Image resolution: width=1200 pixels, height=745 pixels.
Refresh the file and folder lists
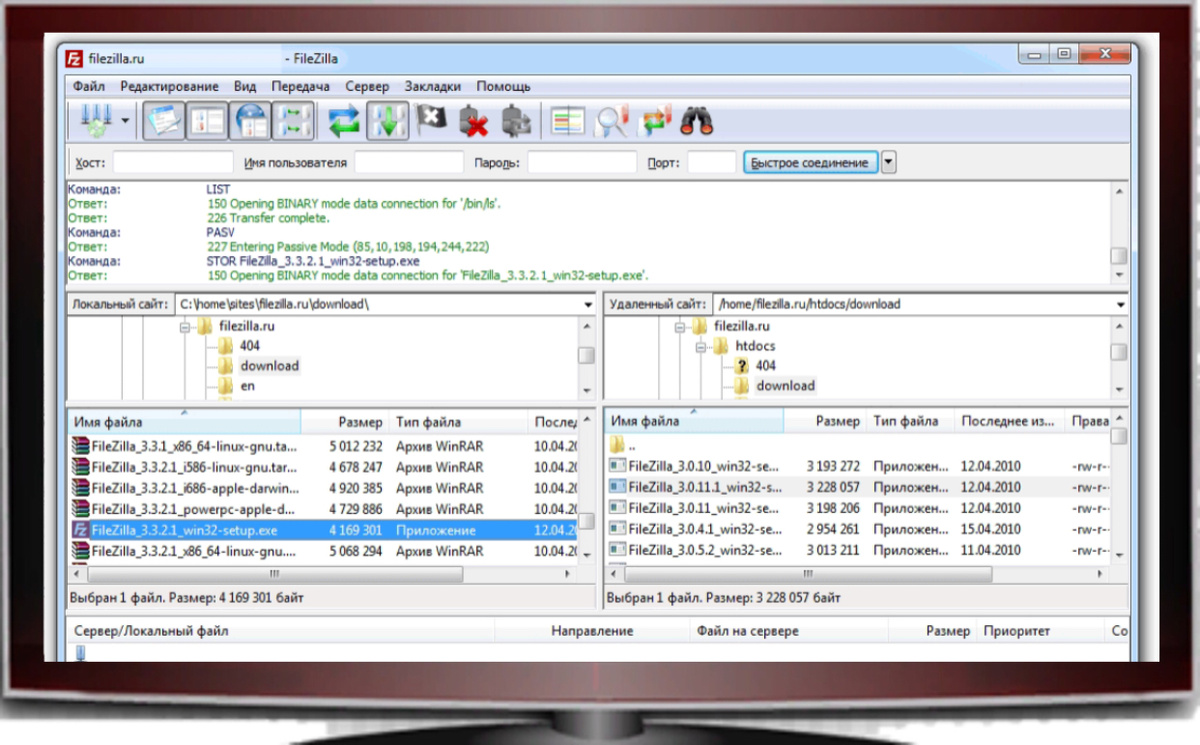[340, 120]
